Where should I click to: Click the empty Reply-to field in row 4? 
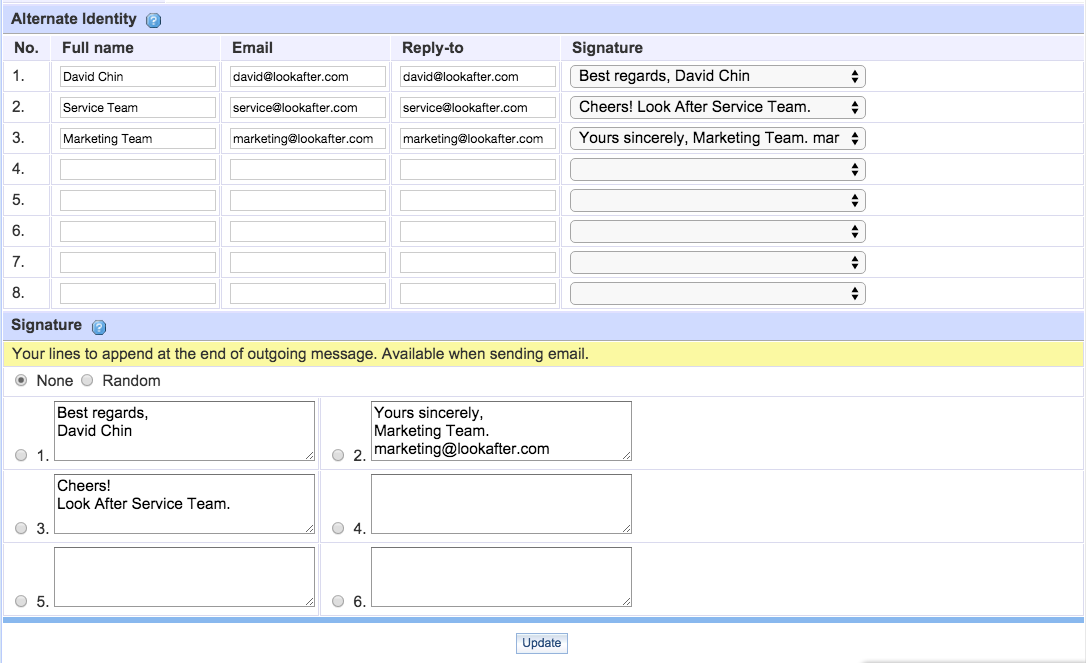tap(478, 170)
